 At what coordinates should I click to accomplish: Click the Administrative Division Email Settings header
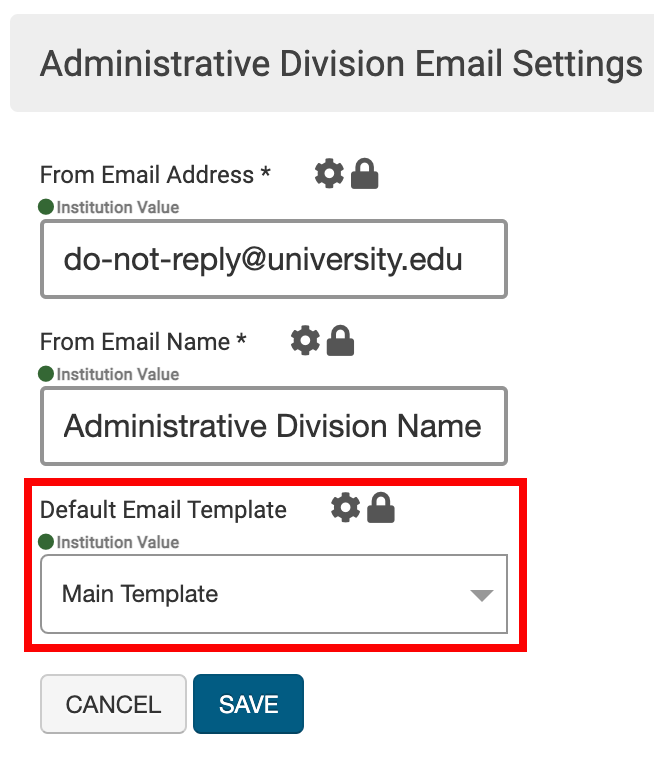[x=341, y=65]
